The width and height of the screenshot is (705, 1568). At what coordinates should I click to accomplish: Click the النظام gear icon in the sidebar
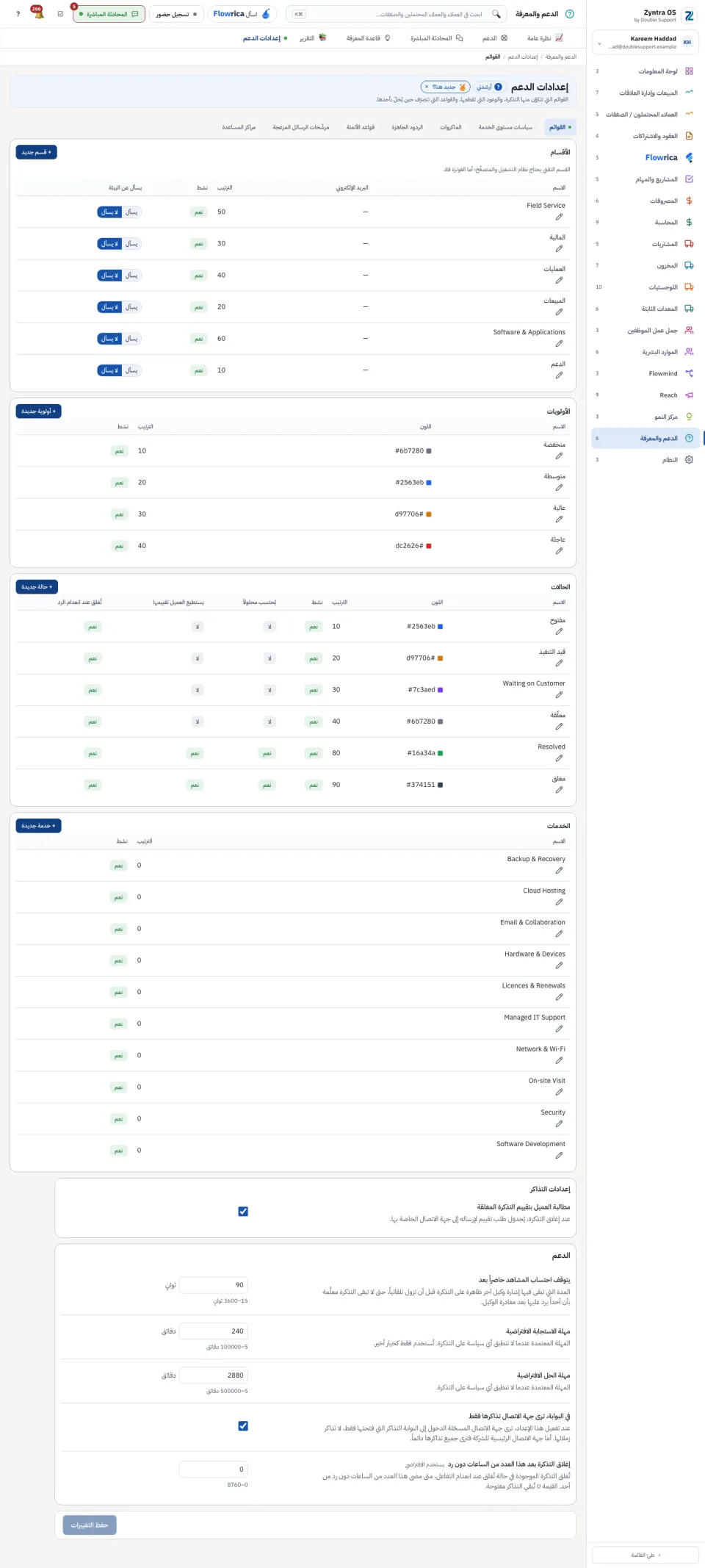pyautogui.click(x=689, y=459)
